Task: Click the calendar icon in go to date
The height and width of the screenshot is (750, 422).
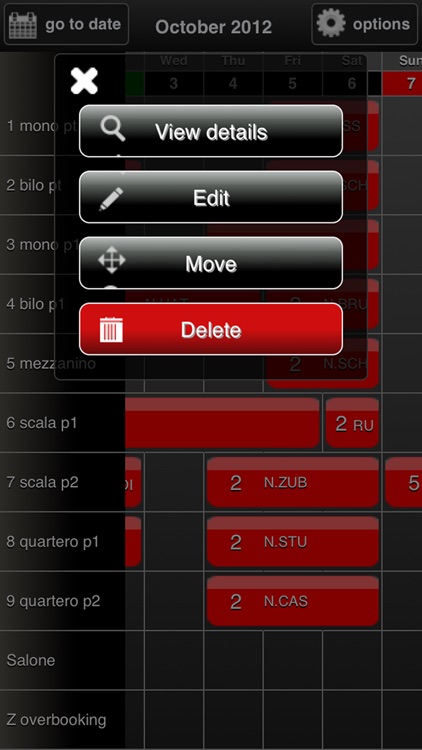Action: tap(23, 25)
